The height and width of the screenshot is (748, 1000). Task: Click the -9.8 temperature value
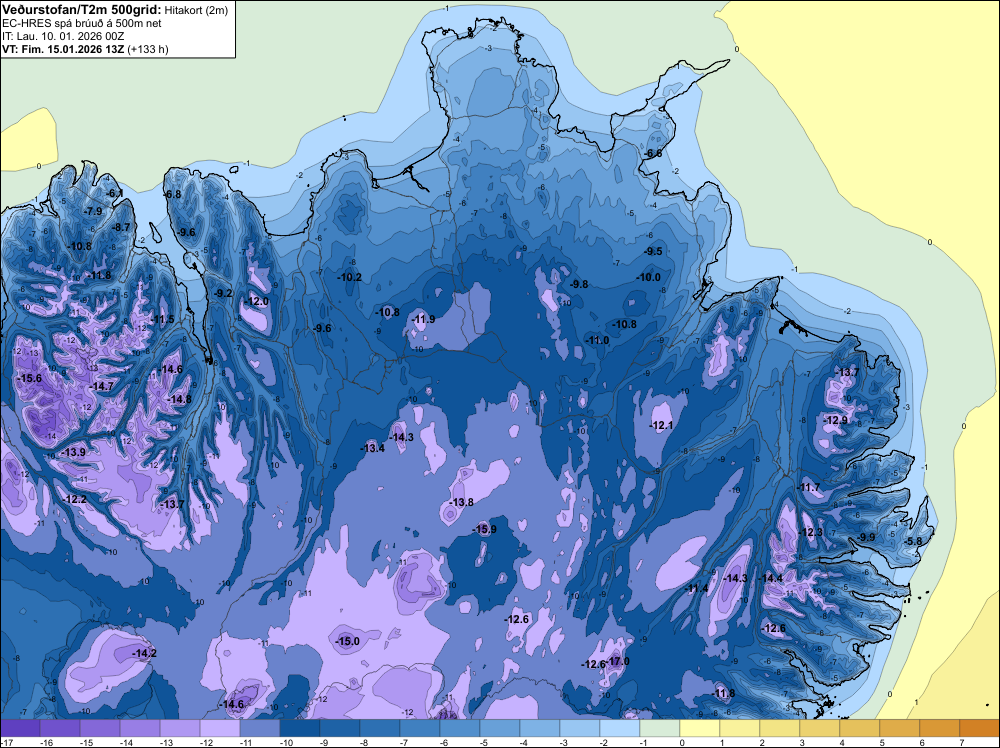click(579, 284)
